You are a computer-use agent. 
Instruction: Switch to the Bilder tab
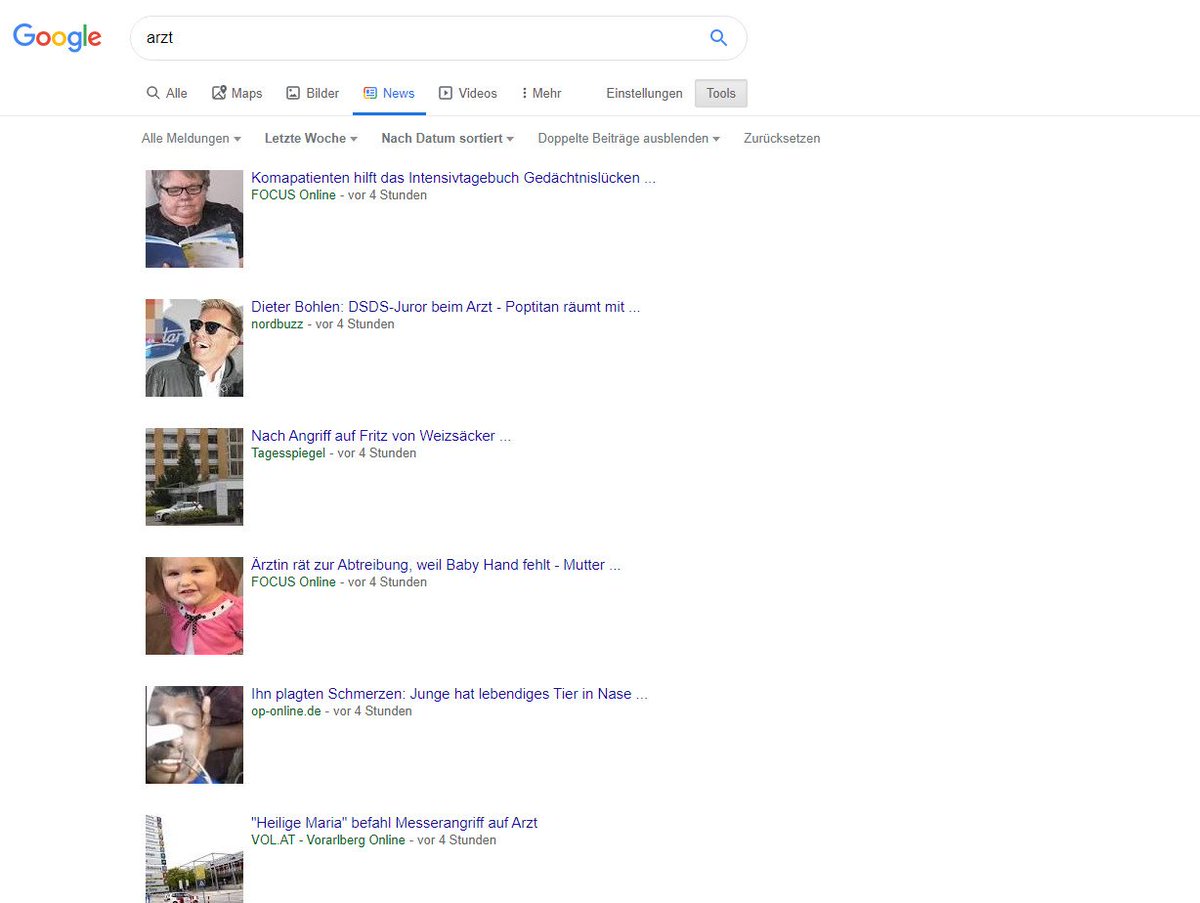(313, 93)
